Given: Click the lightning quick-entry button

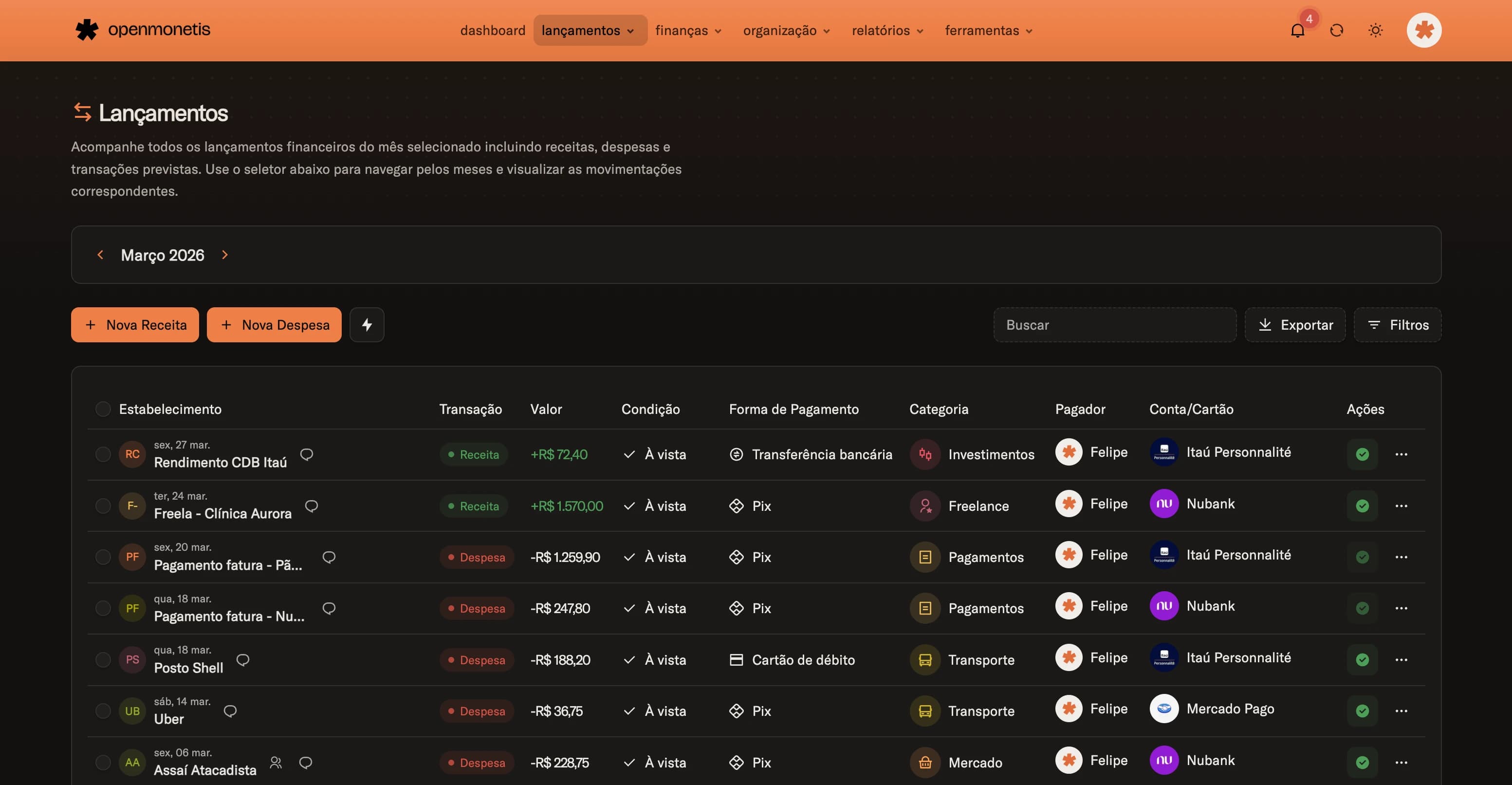Looking at the screenshot, I should (x=367, y=325).
